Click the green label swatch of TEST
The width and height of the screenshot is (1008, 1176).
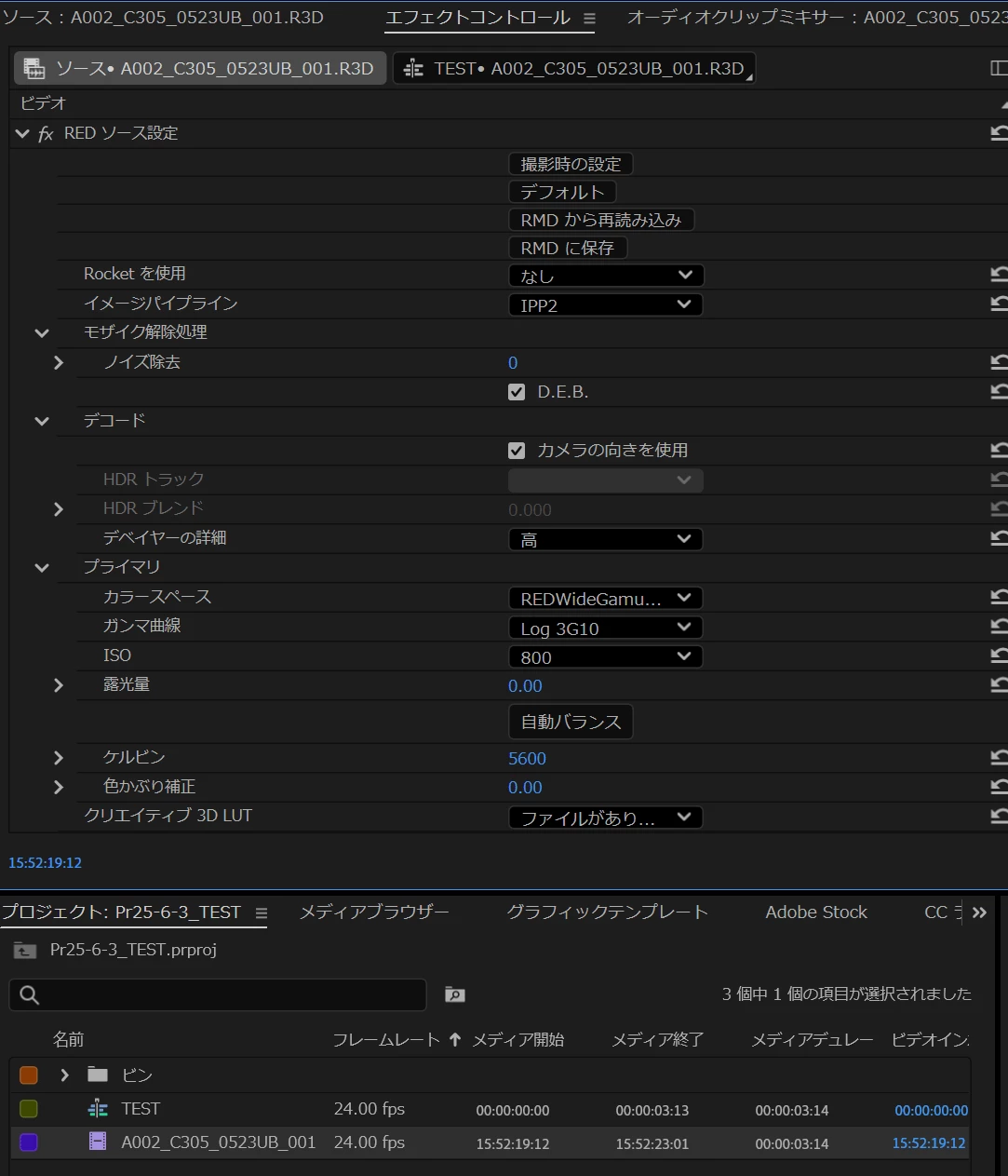[29, 1109]
